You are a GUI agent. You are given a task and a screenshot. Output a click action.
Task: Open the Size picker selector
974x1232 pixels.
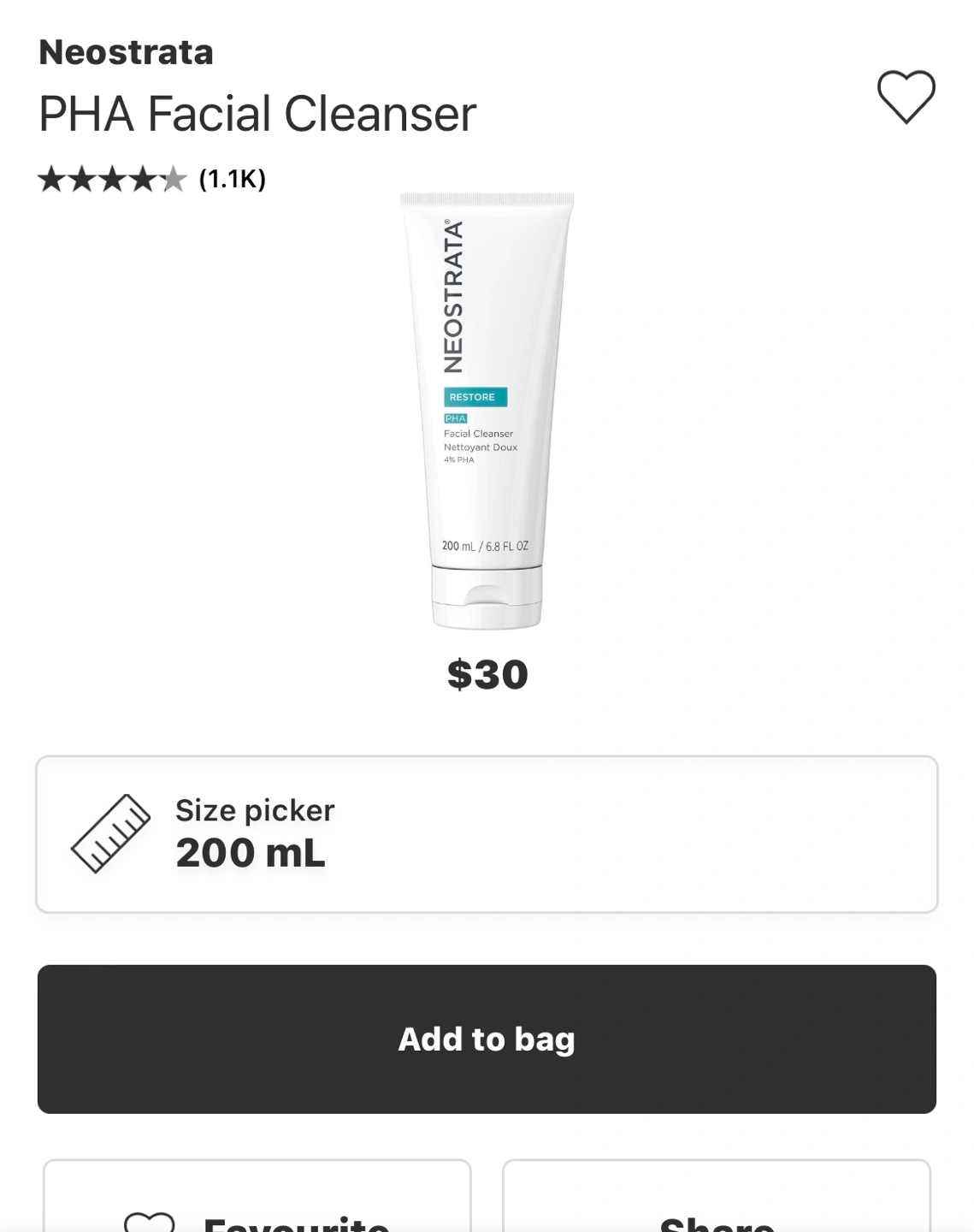[487, 834]
